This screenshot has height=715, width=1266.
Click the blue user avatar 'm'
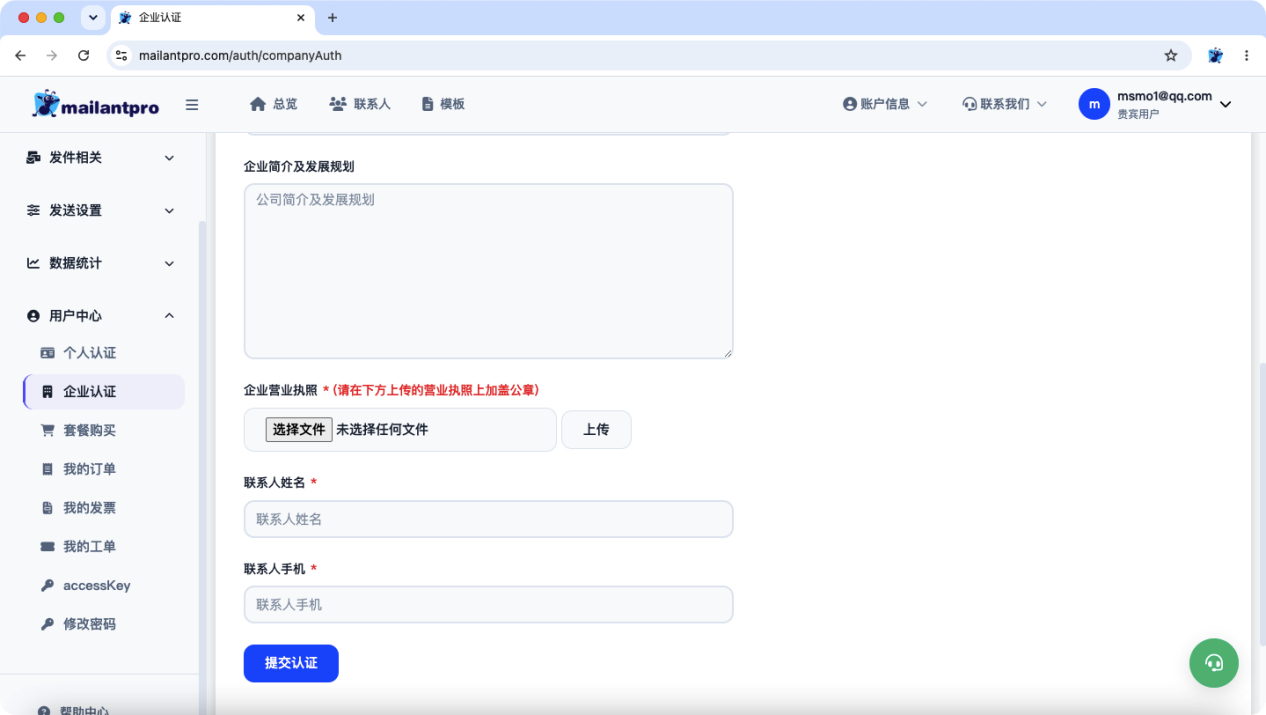1094,104
